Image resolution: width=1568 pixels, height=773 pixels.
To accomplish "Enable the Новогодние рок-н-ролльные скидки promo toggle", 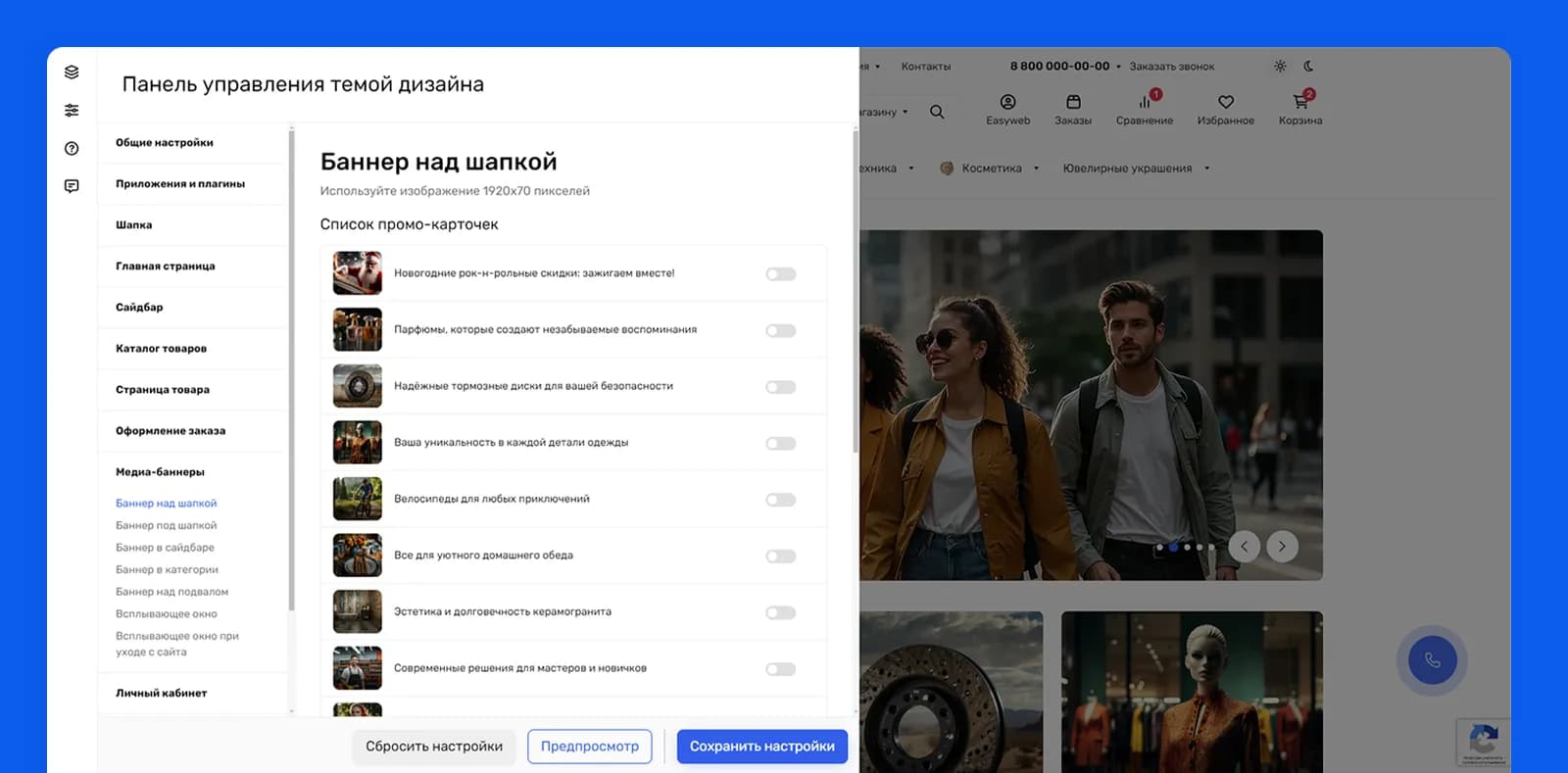I will 781,274.
